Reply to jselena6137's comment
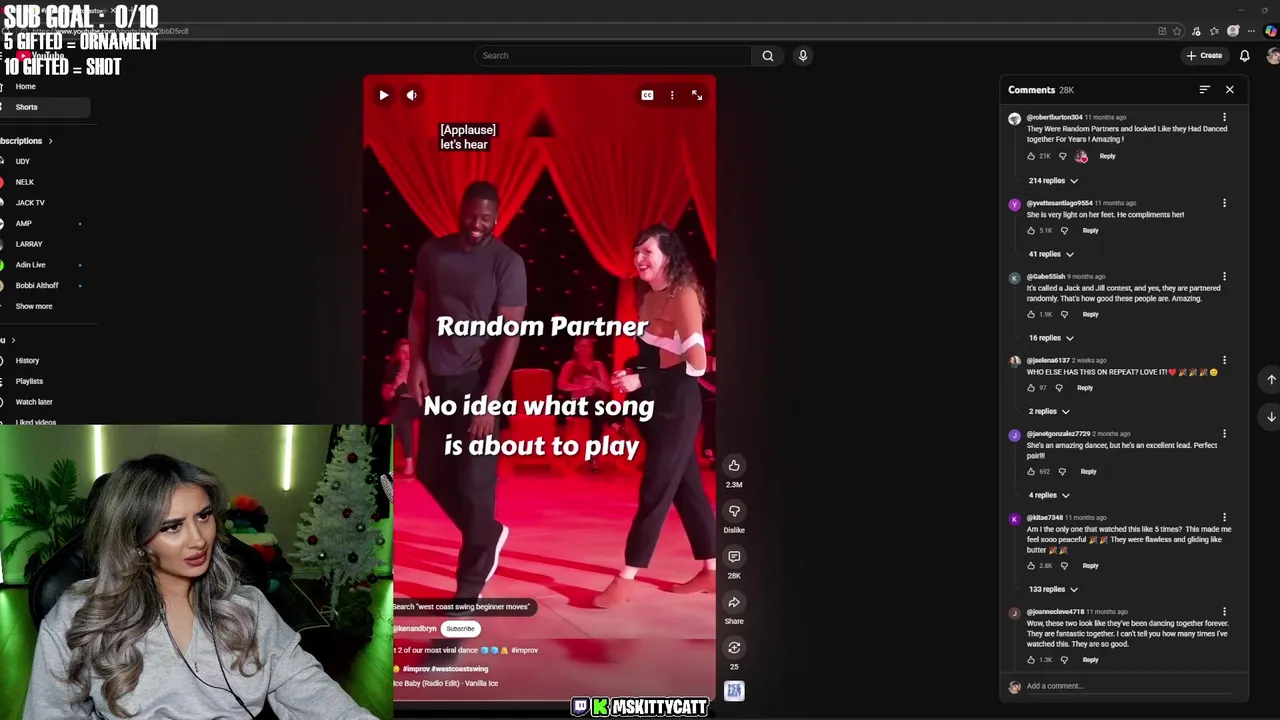 (x=1085, y=388)
